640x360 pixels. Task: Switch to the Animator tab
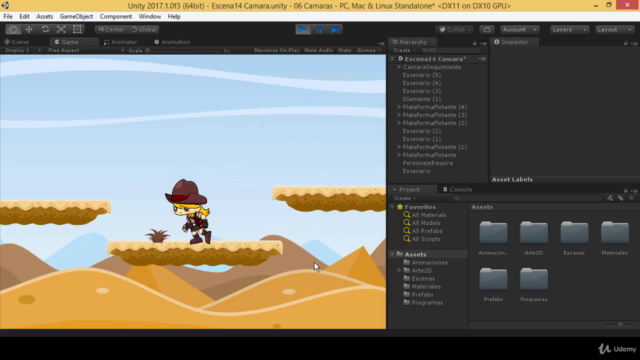[x=121, y=42]
